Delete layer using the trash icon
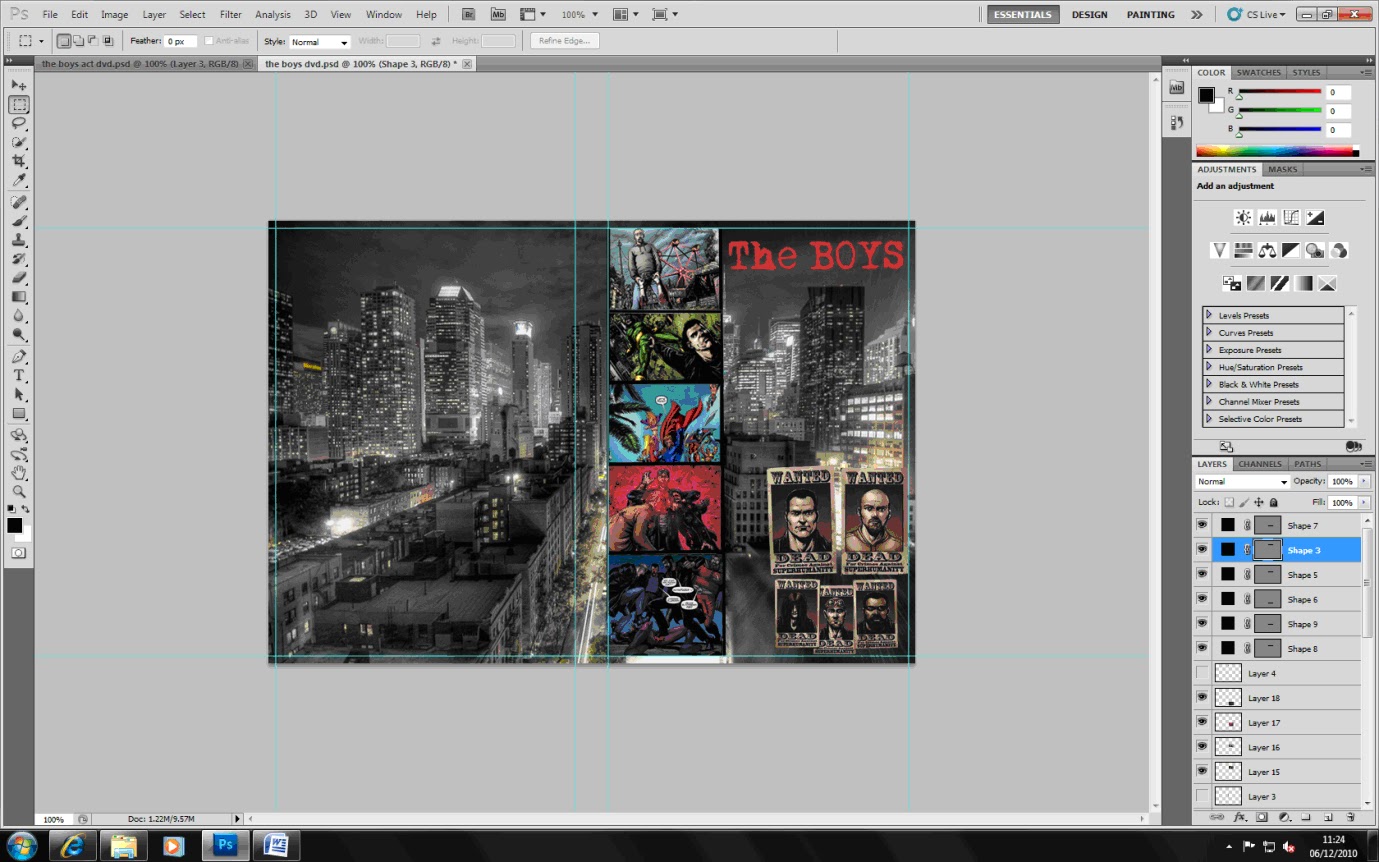This screenshot has width=1379, height=862. click(1350, 817)
